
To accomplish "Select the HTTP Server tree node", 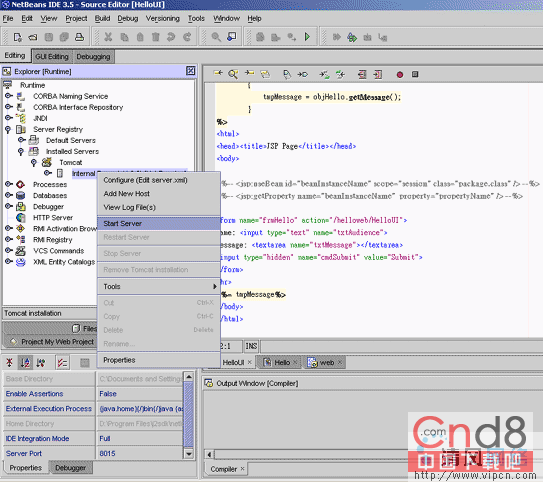I will (53, 218).
